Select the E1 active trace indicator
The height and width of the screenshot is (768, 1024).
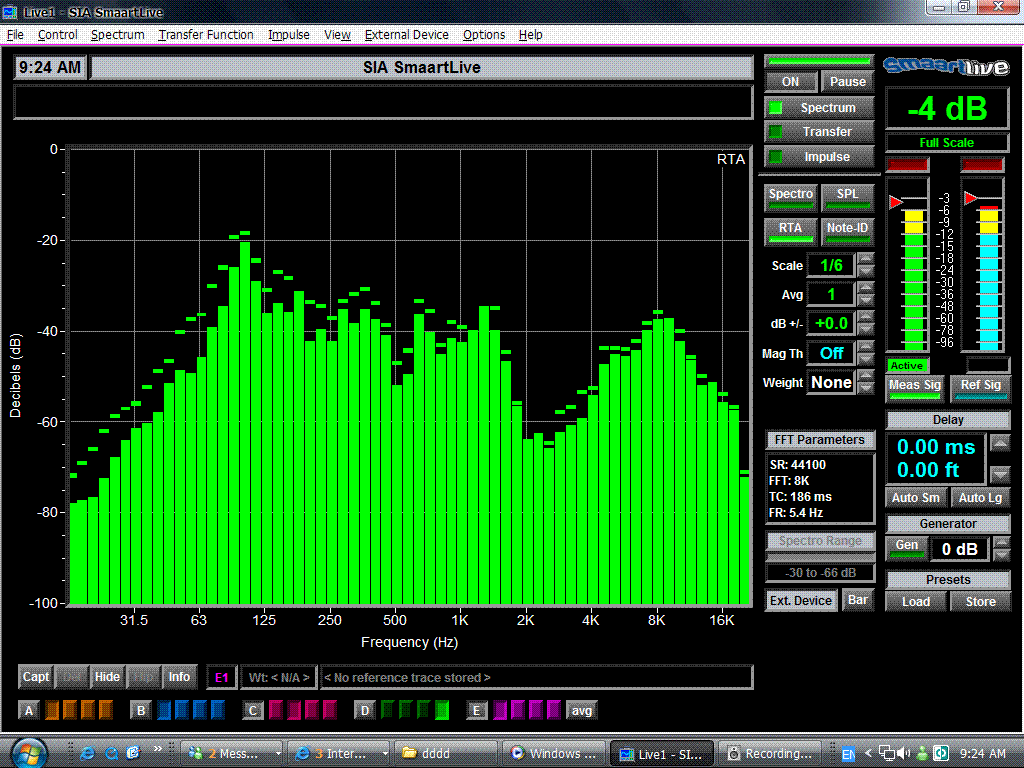pos(221,677)
